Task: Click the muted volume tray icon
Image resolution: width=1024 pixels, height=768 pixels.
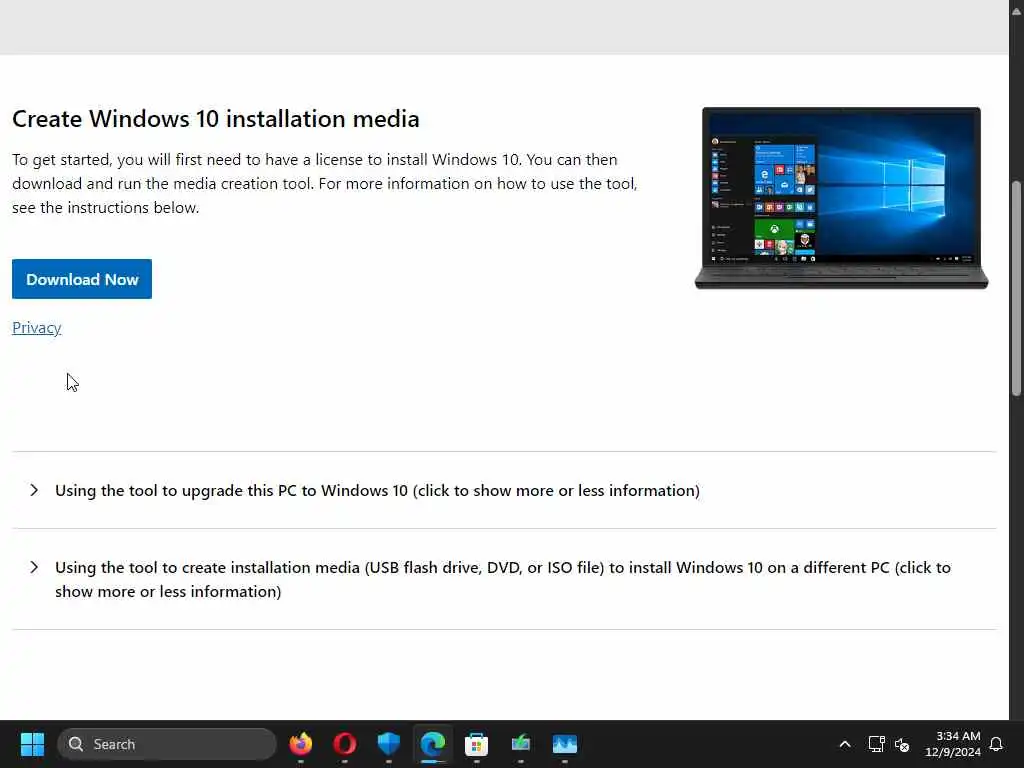Action: point(902,744)
